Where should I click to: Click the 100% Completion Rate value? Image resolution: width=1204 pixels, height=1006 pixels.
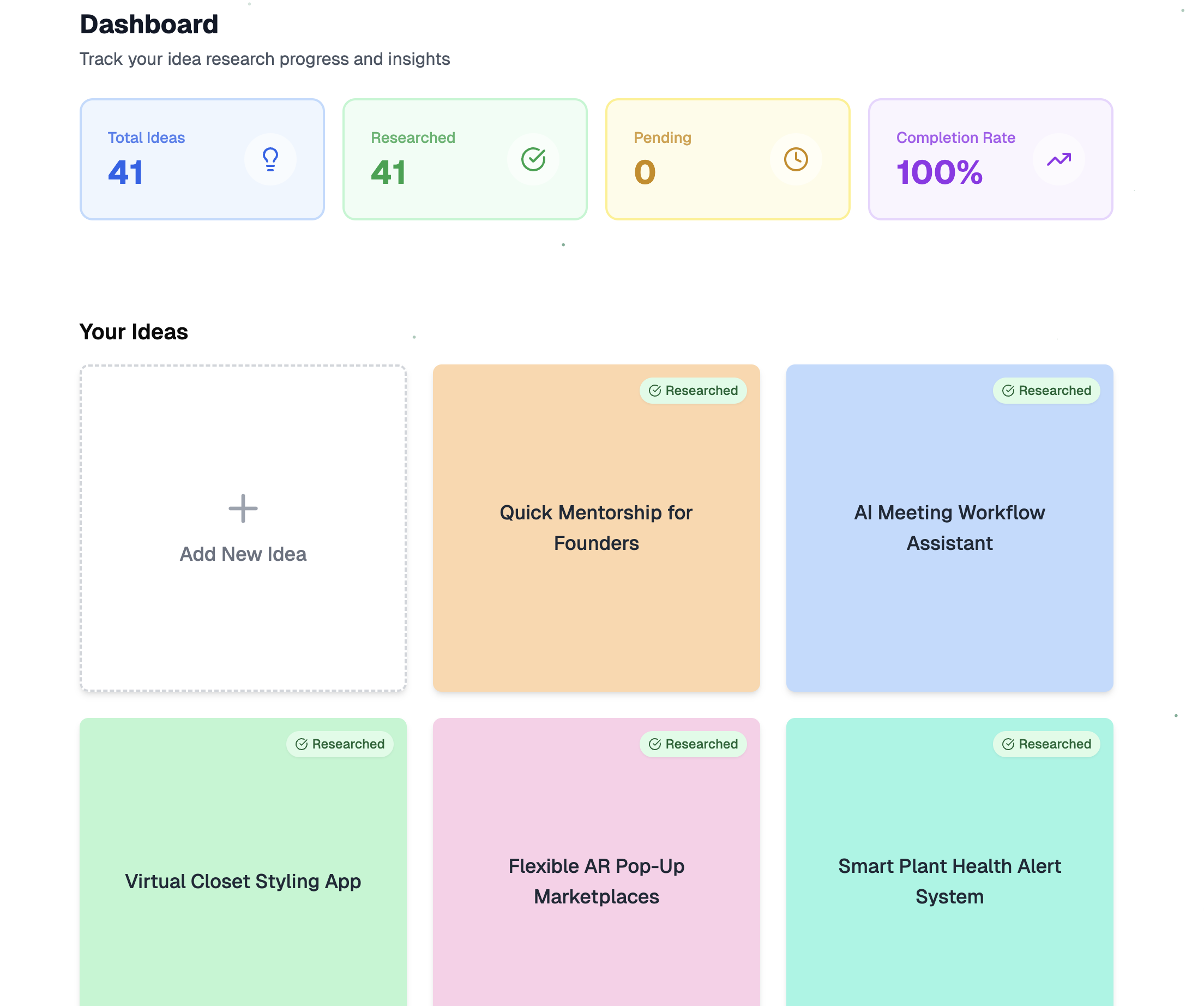tap(939, 172)
